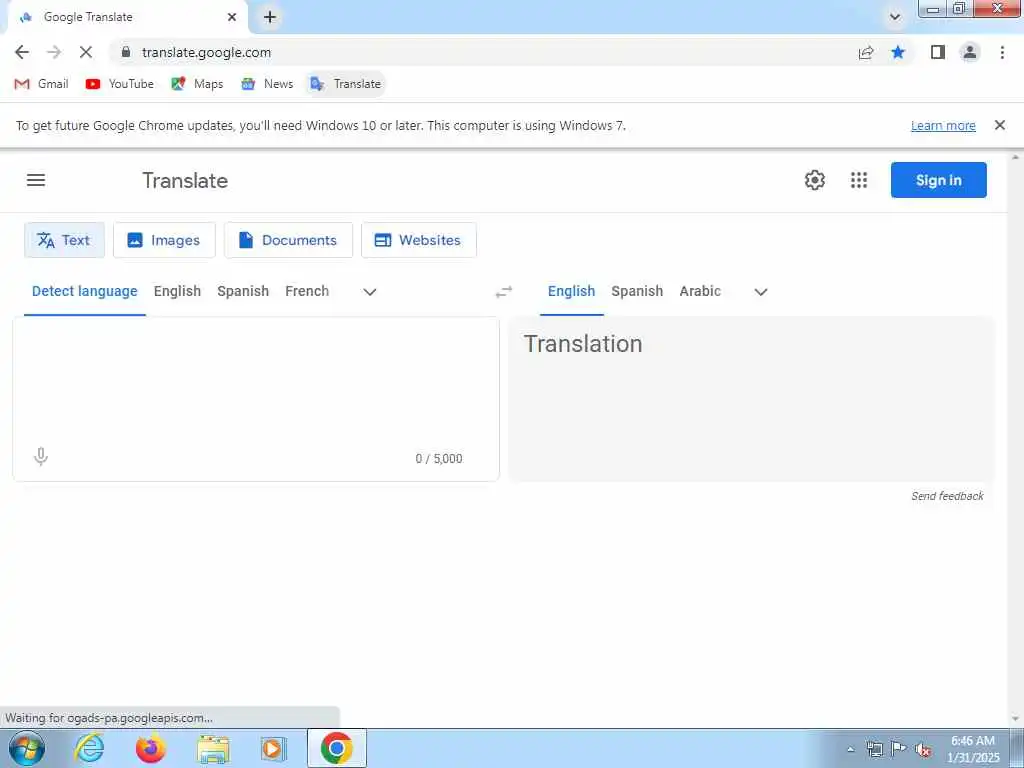Go forward to next page
Image resolution: width=1024 pixels, height=768 pixels.
(54, 52)
